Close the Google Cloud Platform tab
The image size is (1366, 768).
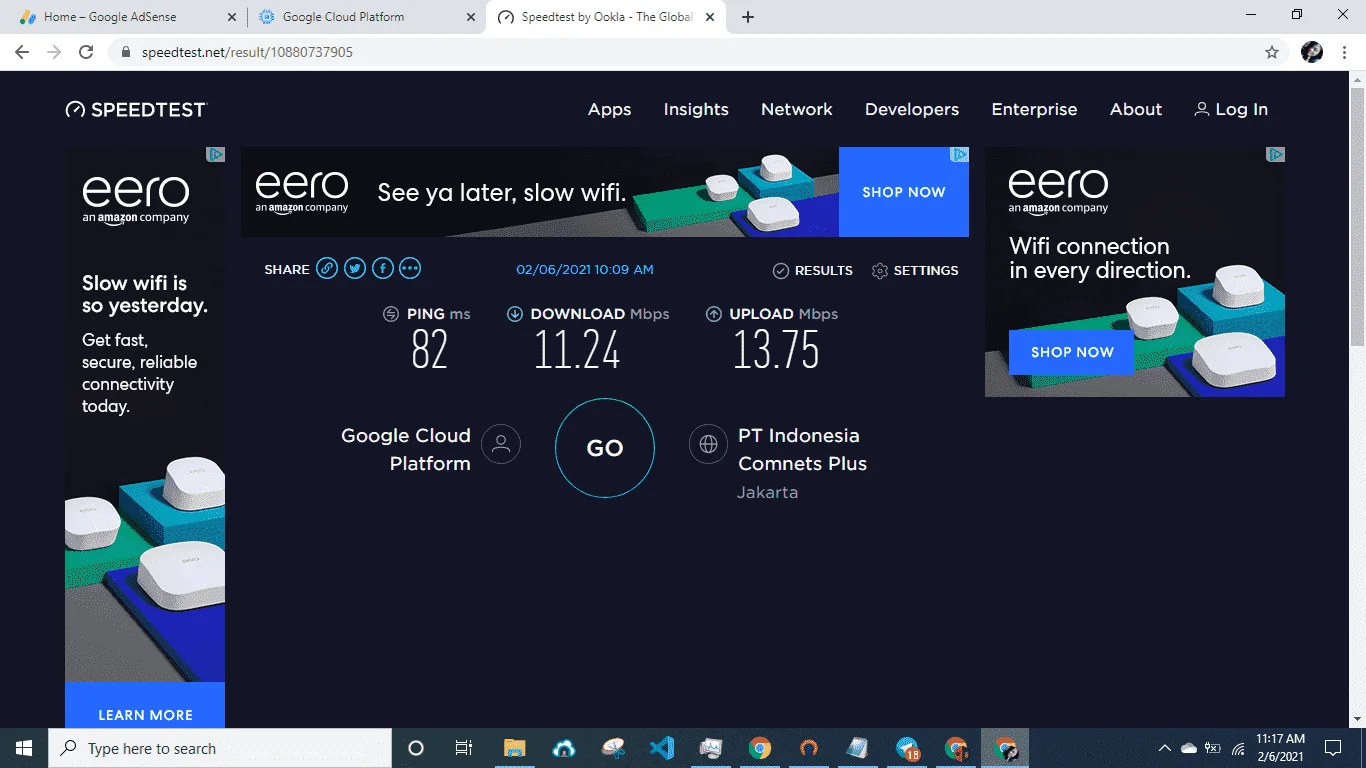tap(471, 17)
